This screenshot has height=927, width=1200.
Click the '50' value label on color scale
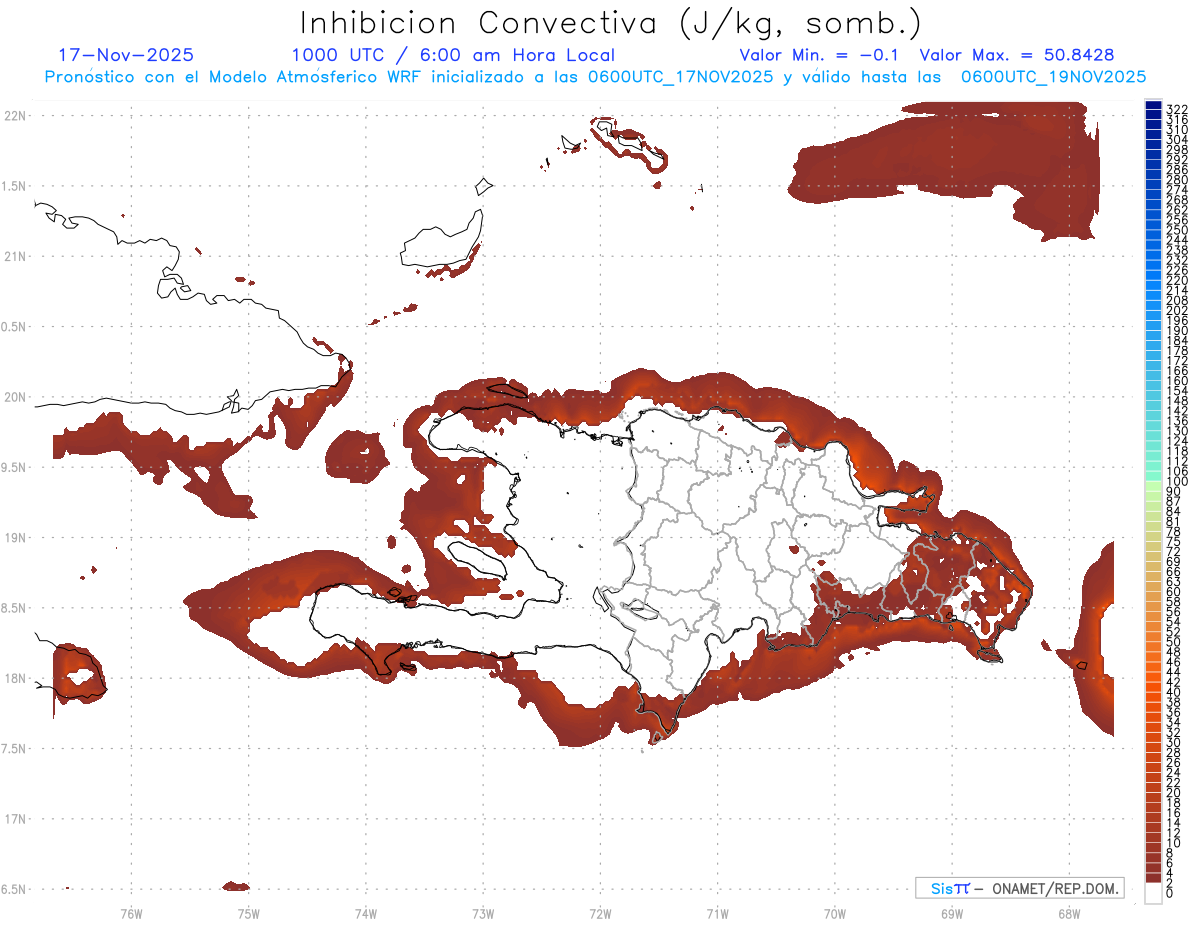[1174, 642]
